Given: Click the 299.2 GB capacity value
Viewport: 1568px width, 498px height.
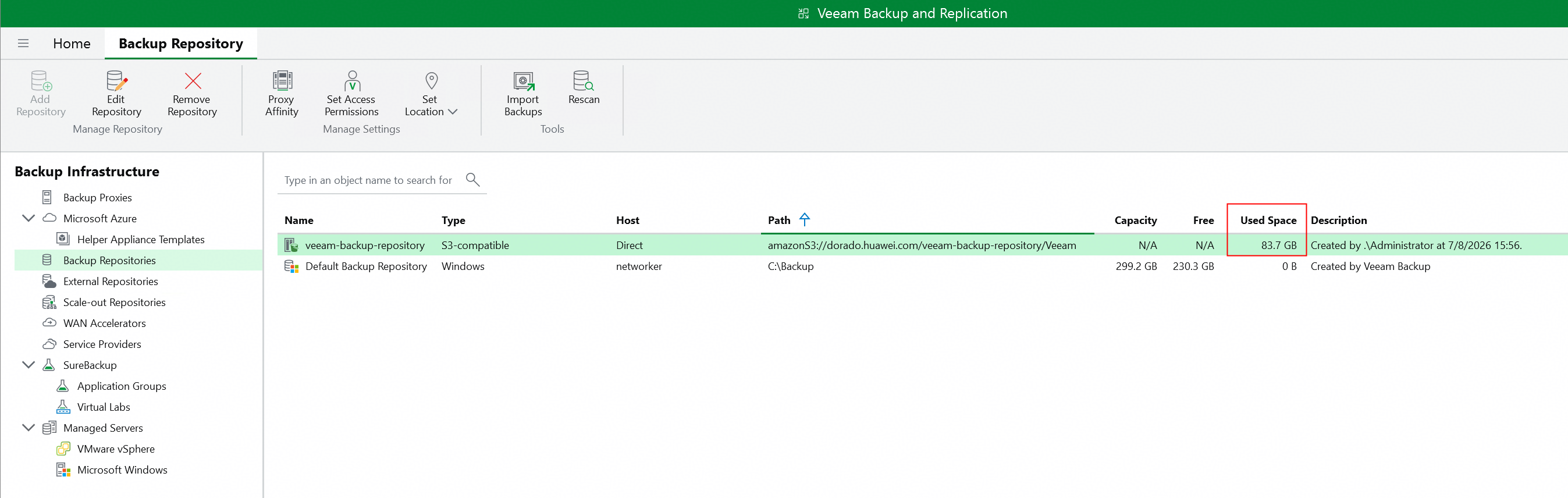Looking at the screenshot, I should tap(1136, 266).
